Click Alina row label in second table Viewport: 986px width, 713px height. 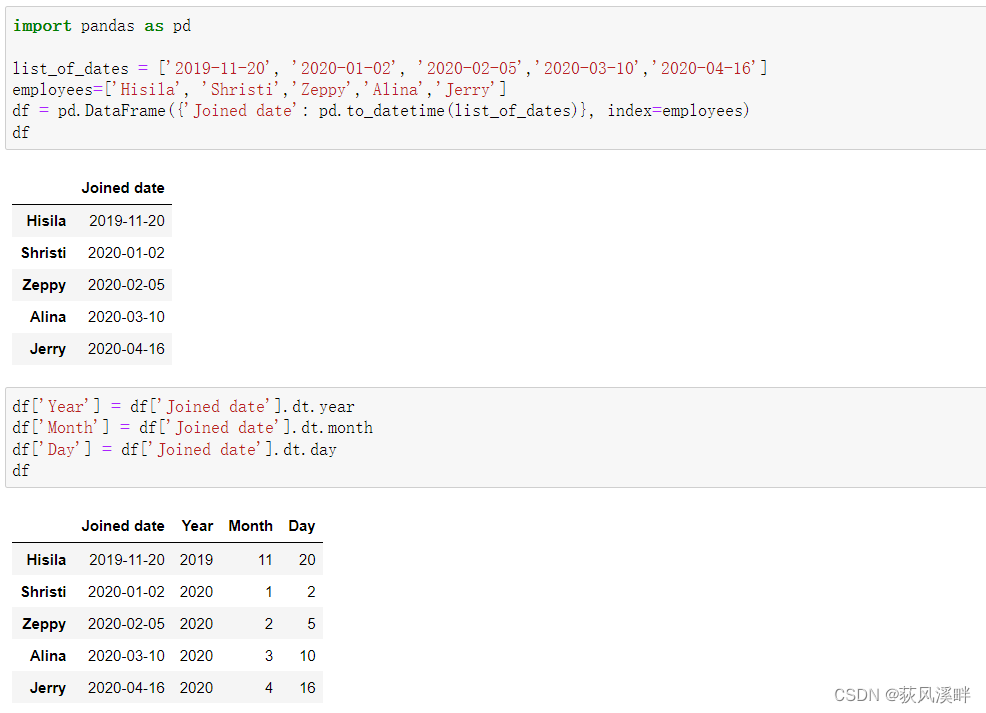point(48,656)
